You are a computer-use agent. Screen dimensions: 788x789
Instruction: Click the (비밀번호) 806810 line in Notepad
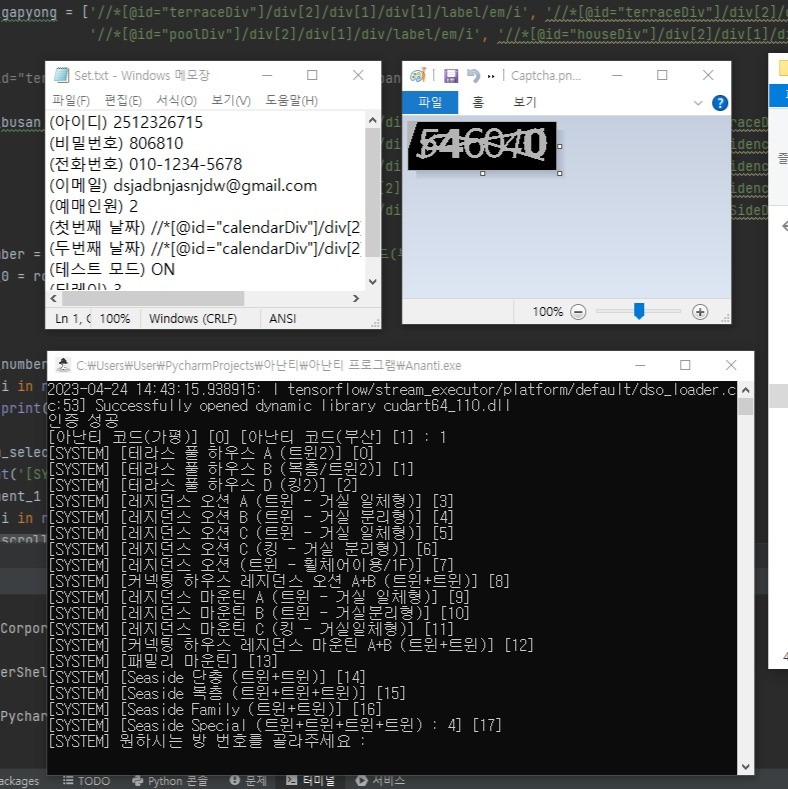coord(116,143)
